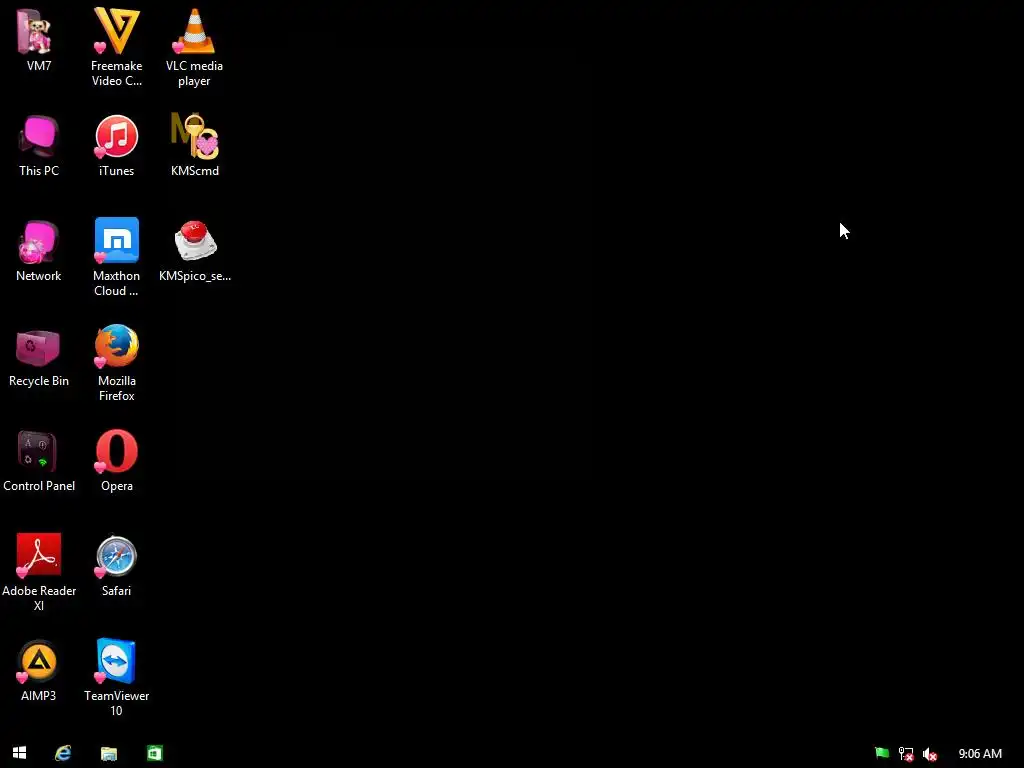Click the 'Maxthon Cloud ...' label text
The height and width of the screenshot is (768, 1024).
click(116, 283)
